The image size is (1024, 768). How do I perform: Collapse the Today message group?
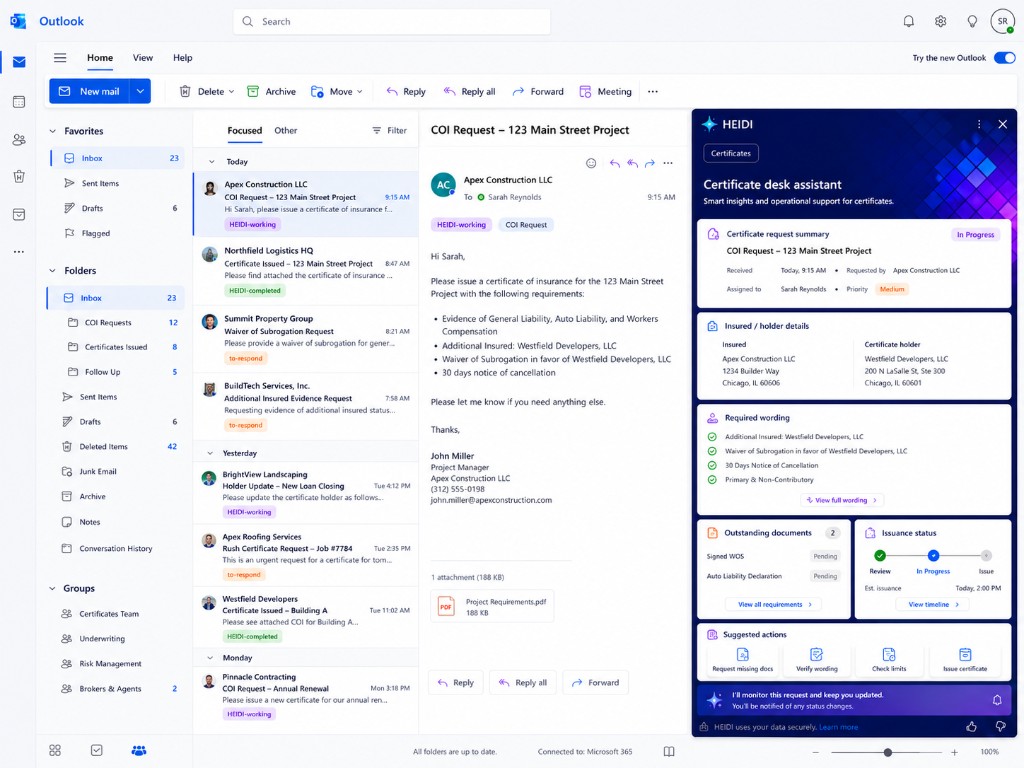(x=211, y=161)
